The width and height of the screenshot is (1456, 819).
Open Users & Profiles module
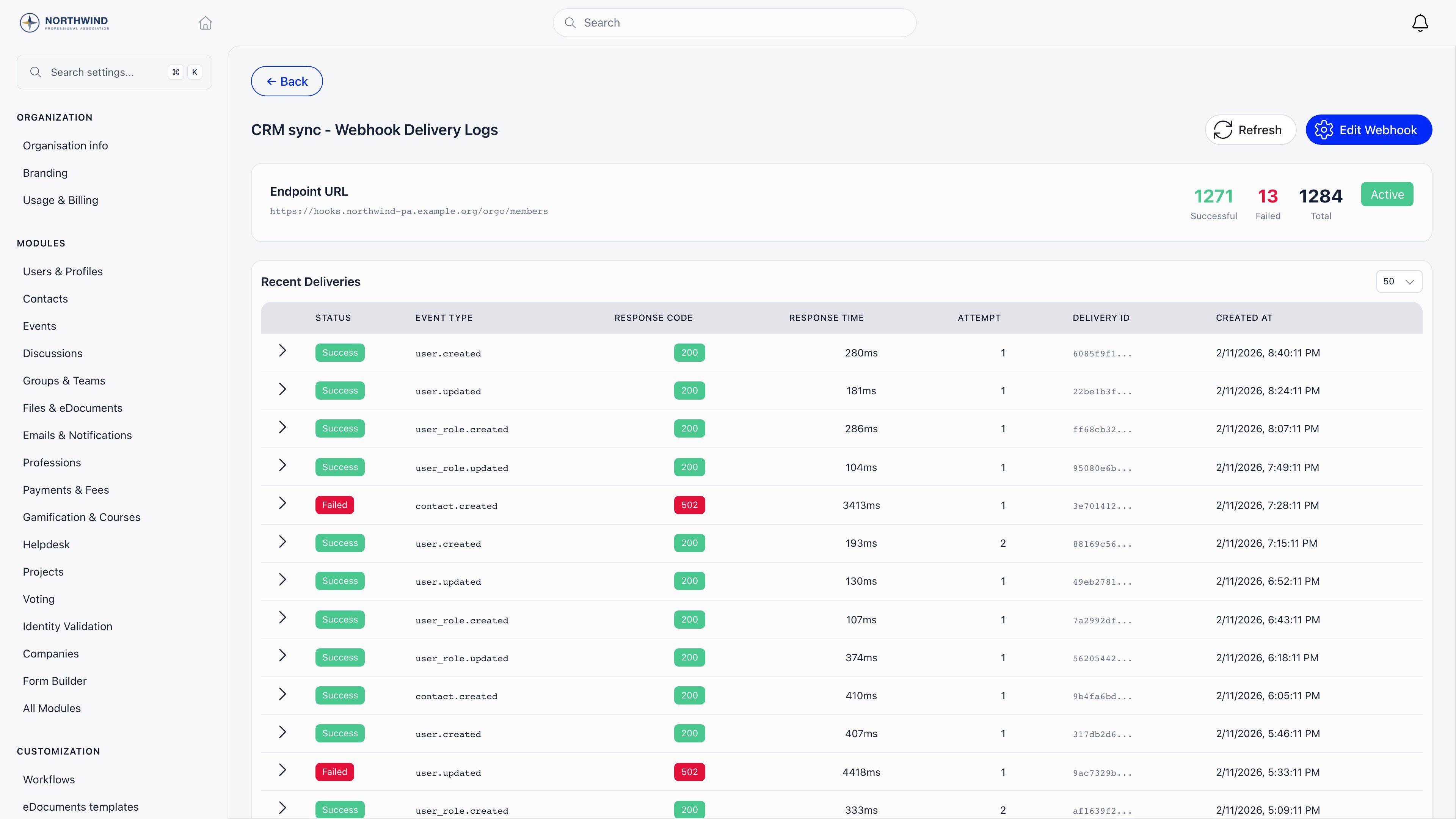click(x=63, y=271)
